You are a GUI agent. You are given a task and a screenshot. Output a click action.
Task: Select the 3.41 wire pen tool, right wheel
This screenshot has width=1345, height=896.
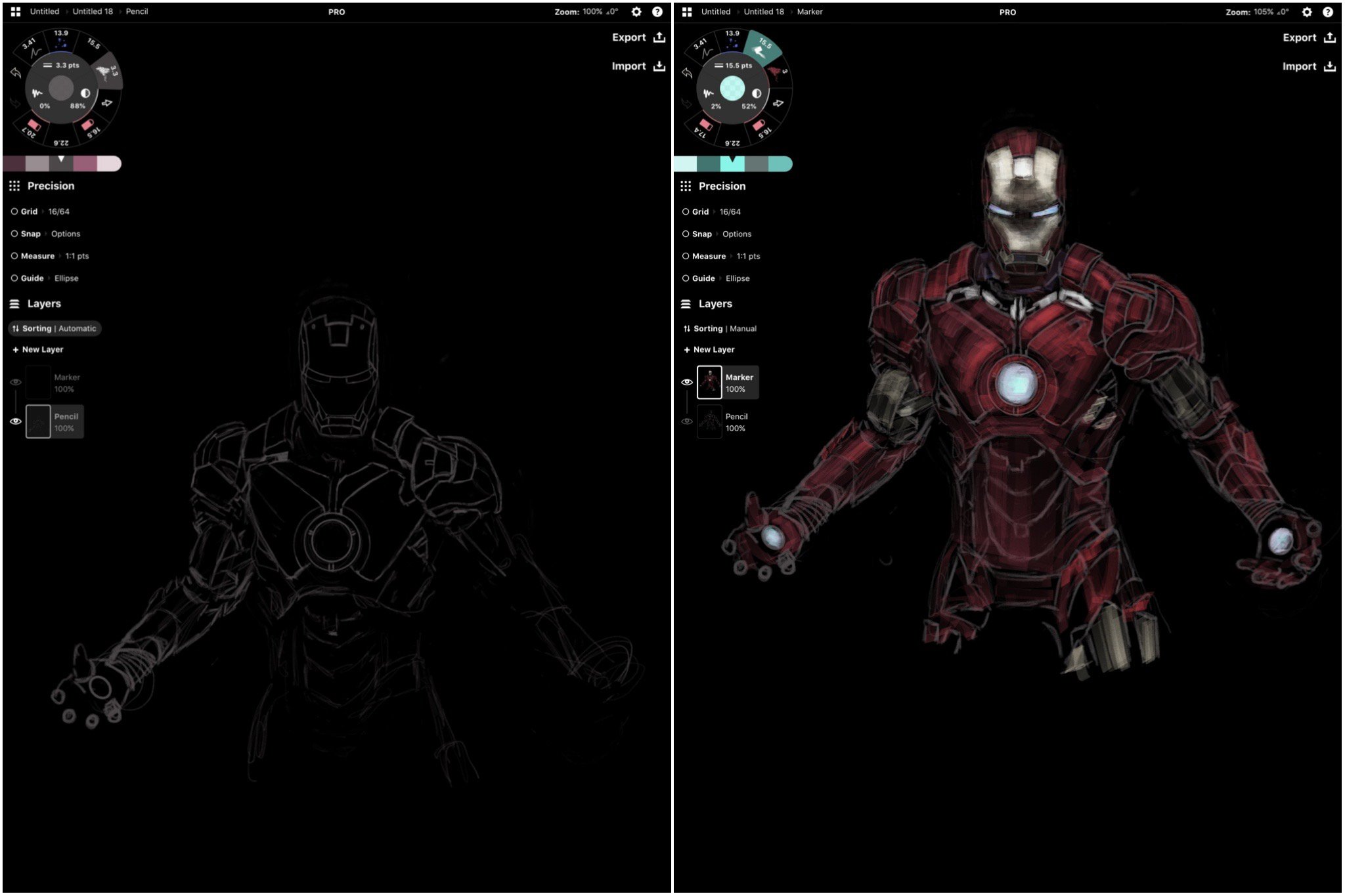point(703,48)
